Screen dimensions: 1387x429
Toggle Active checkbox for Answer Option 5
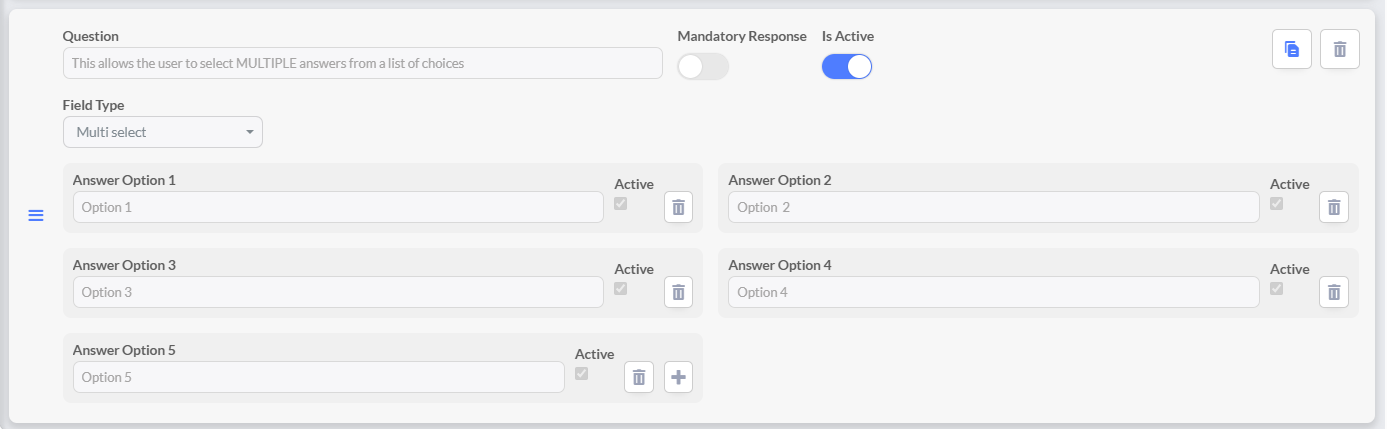point(582,373)
